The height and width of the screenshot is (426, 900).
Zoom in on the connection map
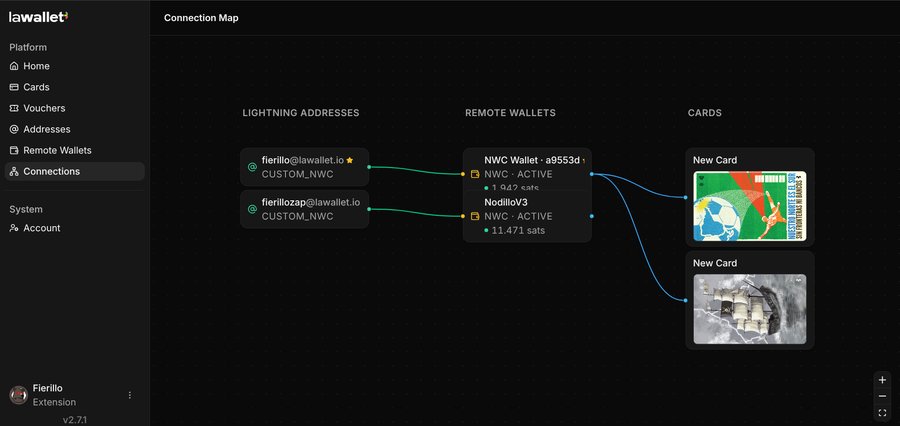pyautogui.click(x=882, y=380)
